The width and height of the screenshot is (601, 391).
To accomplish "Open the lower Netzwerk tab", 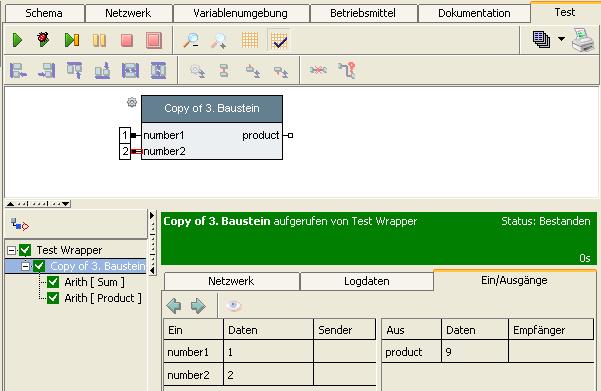I will (x=231, y=281).
